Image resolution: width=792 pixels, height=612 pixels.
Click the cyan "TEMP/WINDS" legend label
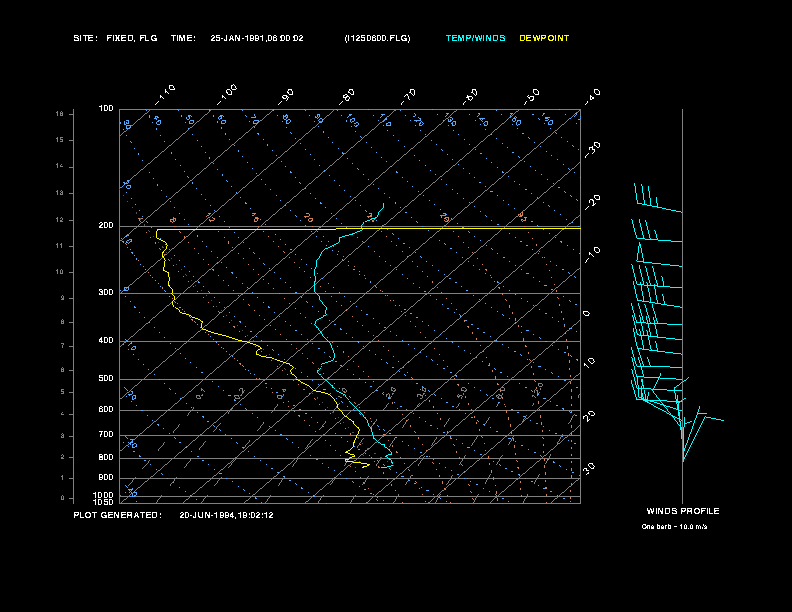click(x=475, y=38)
